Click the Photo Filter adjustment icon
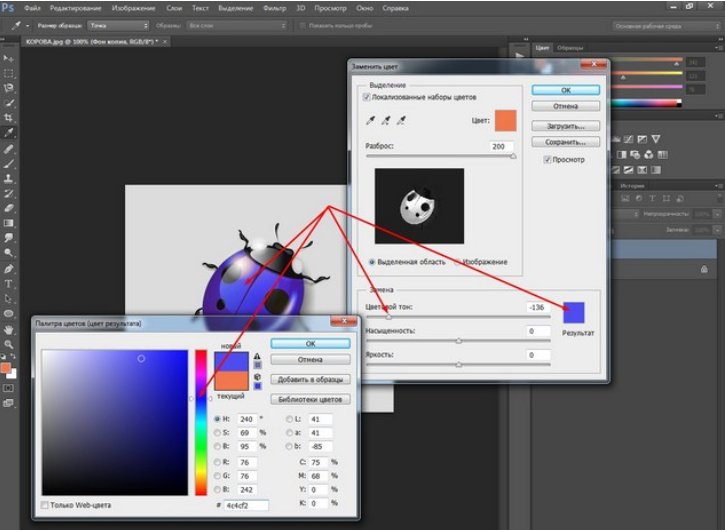725x530 pixels. [635, 155]
